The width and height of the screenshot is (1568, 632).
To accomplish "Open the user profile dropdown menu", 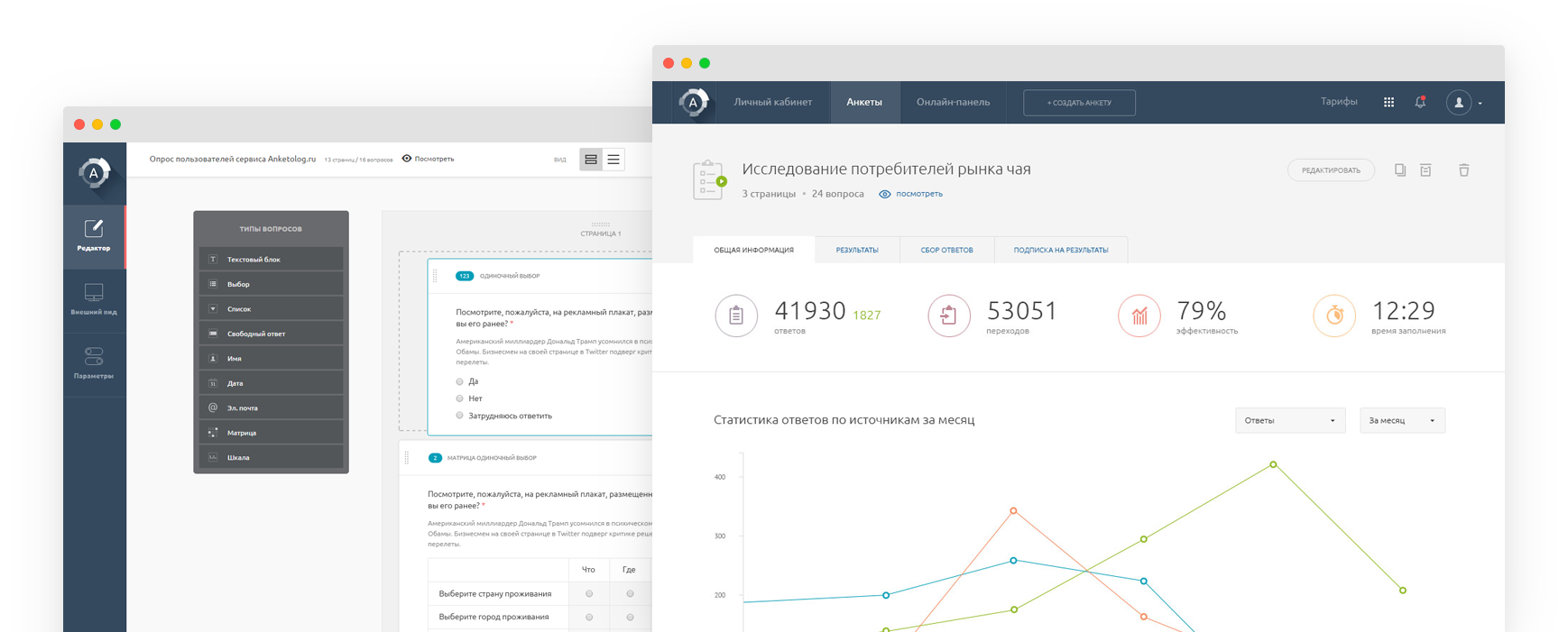I will pos(1463,103).
